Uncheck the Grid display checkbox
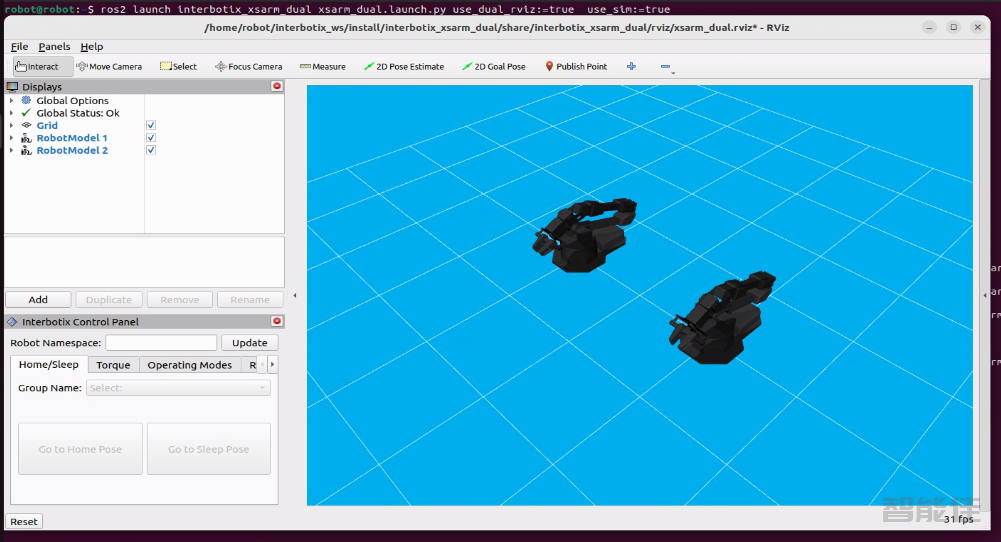Screen dimensions: 1001x542 coord(151,125)
